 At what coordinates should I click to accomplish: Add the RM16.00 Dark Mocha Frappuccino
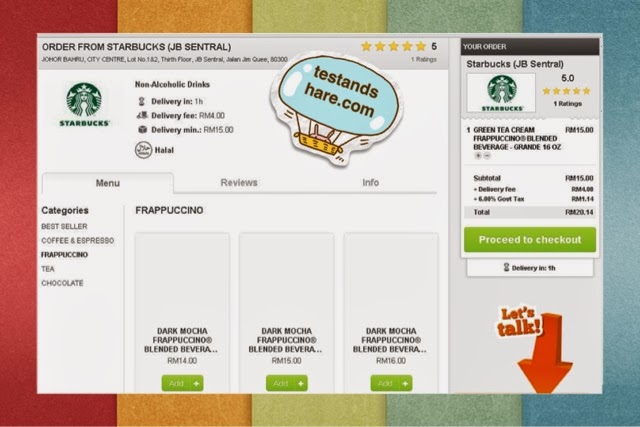391,383
